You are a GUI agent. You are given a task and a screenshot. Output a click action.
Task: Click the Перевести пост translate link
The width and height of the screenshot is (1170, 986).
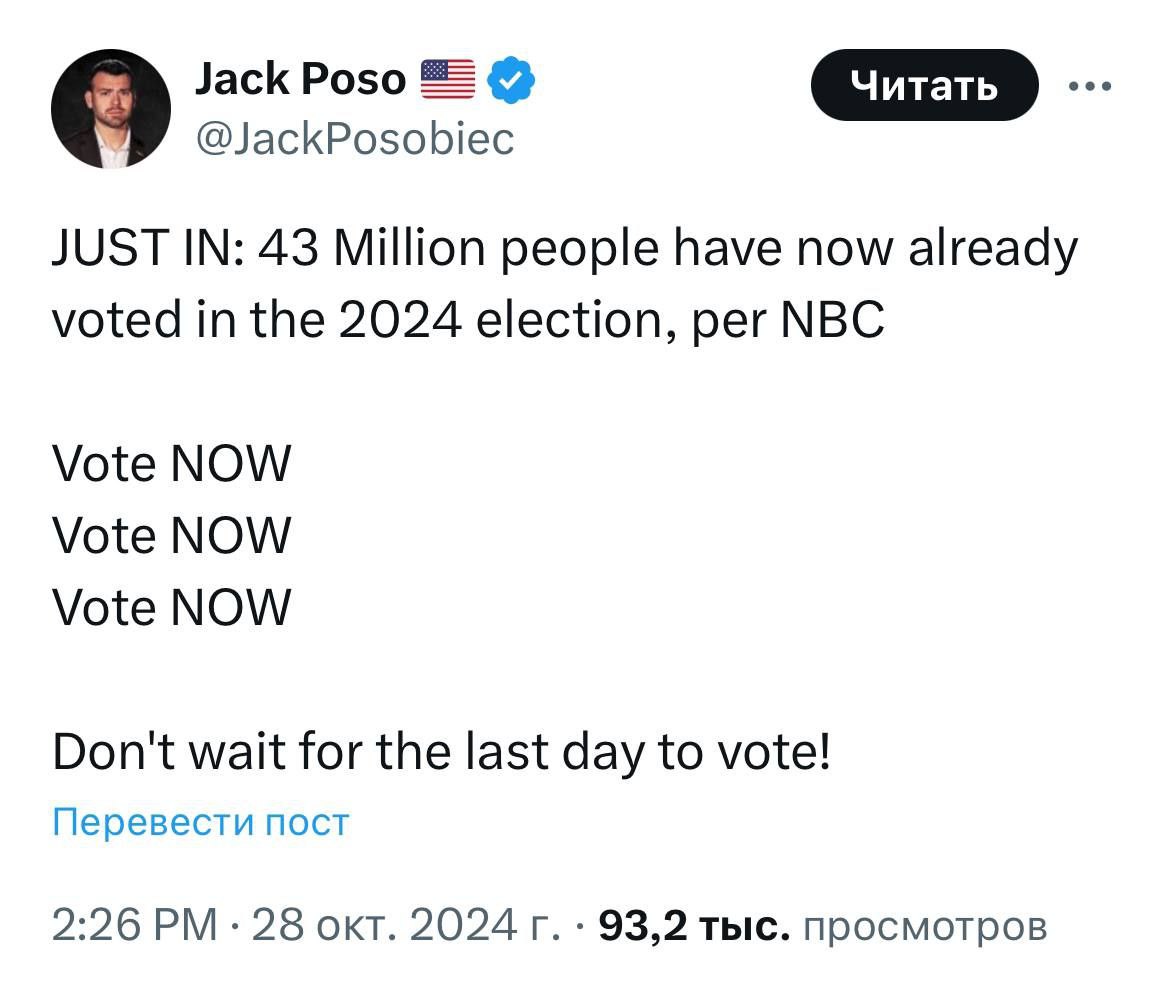(x=201, y=822)
